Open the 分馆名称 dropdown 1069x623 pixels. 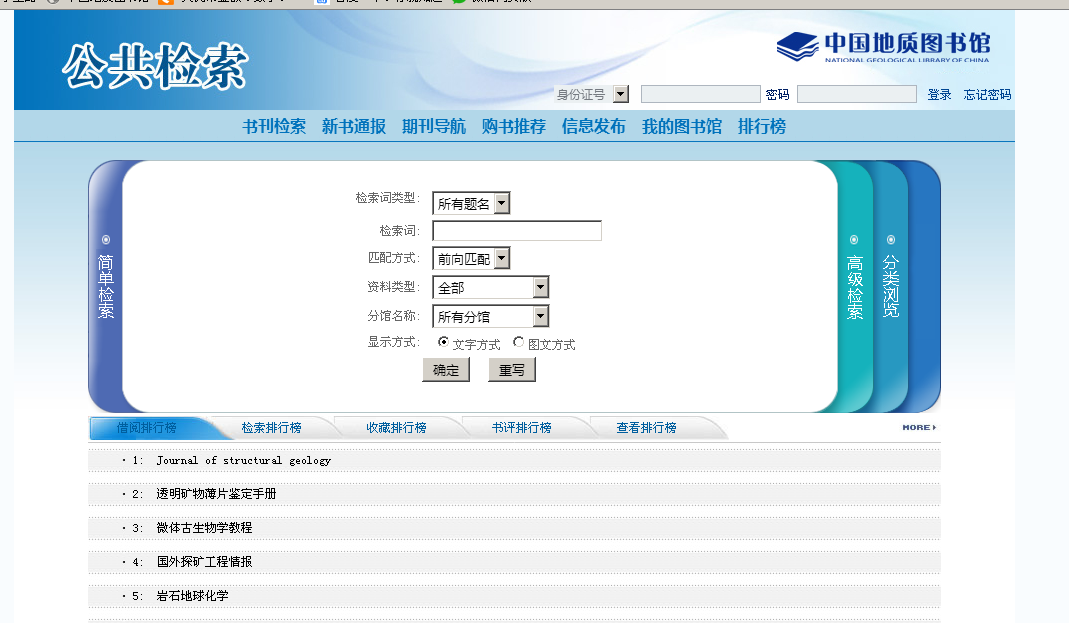pos(540,317)
